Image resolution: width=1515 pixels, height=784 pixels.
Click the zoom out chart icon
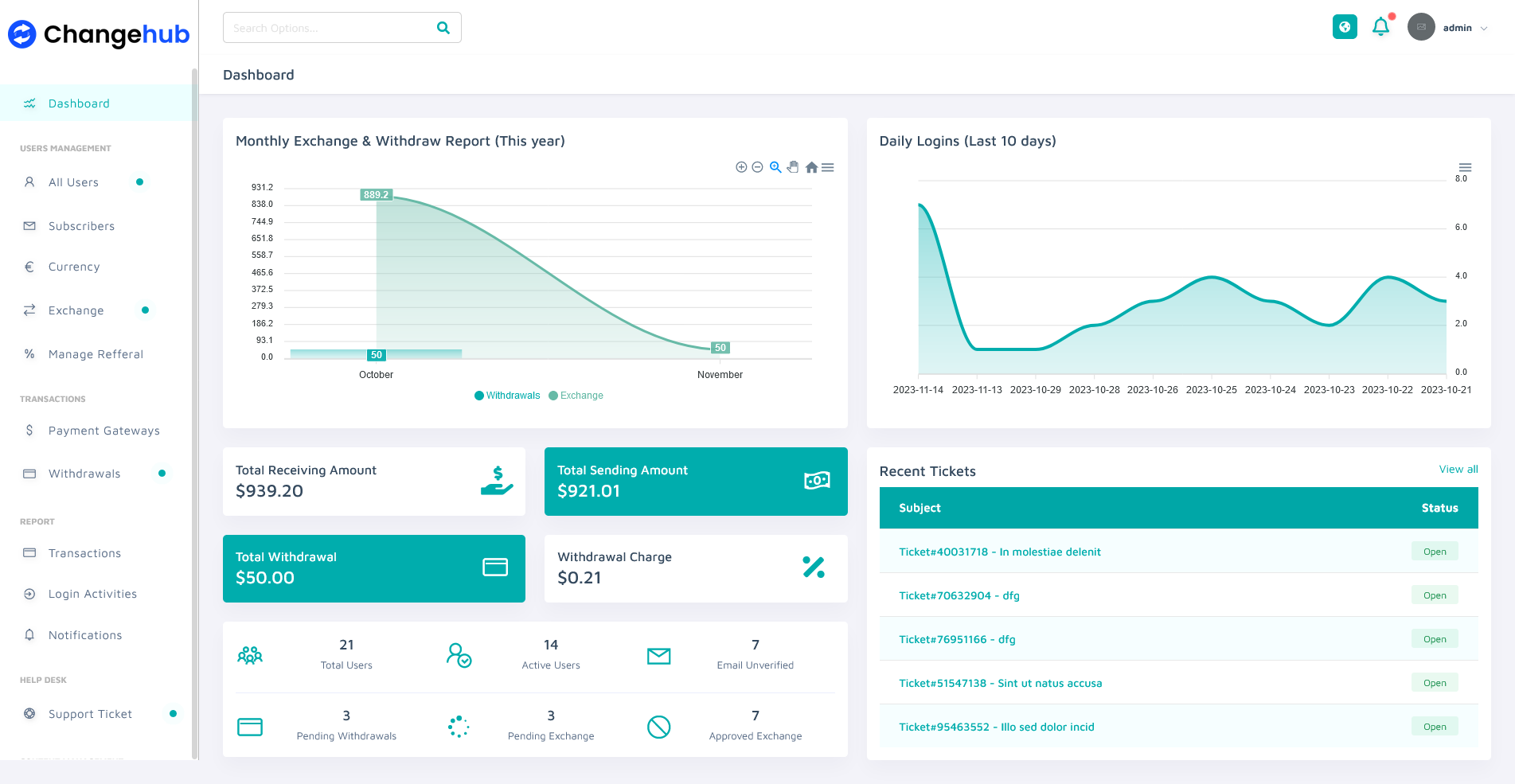758,167
